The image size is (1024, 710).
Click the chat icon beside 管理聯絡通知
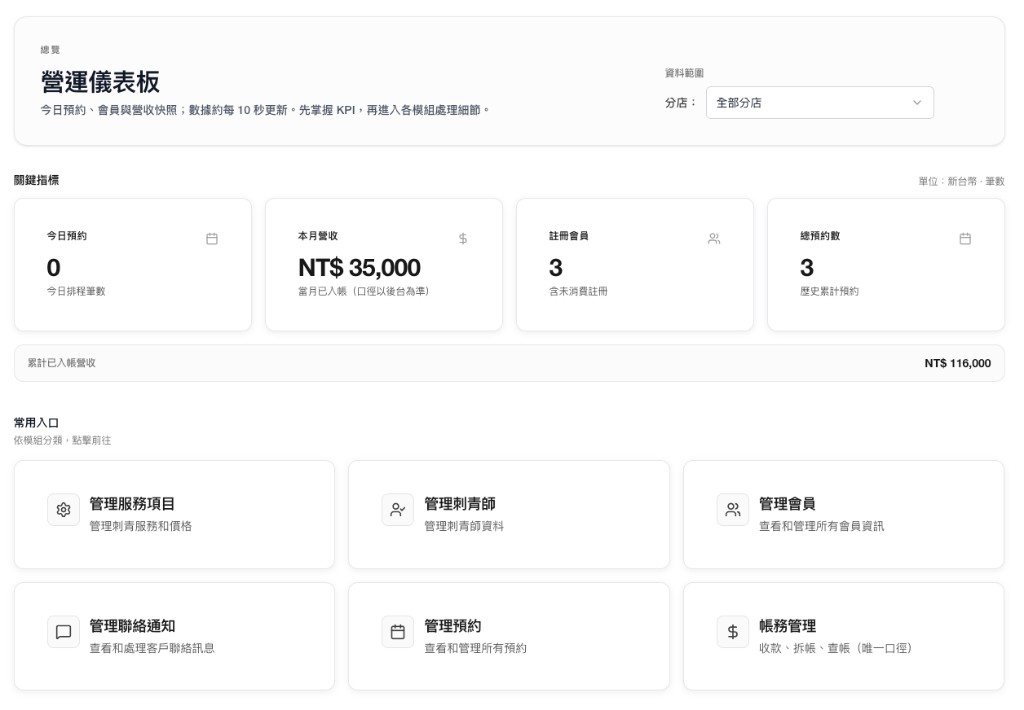point(63,631)
